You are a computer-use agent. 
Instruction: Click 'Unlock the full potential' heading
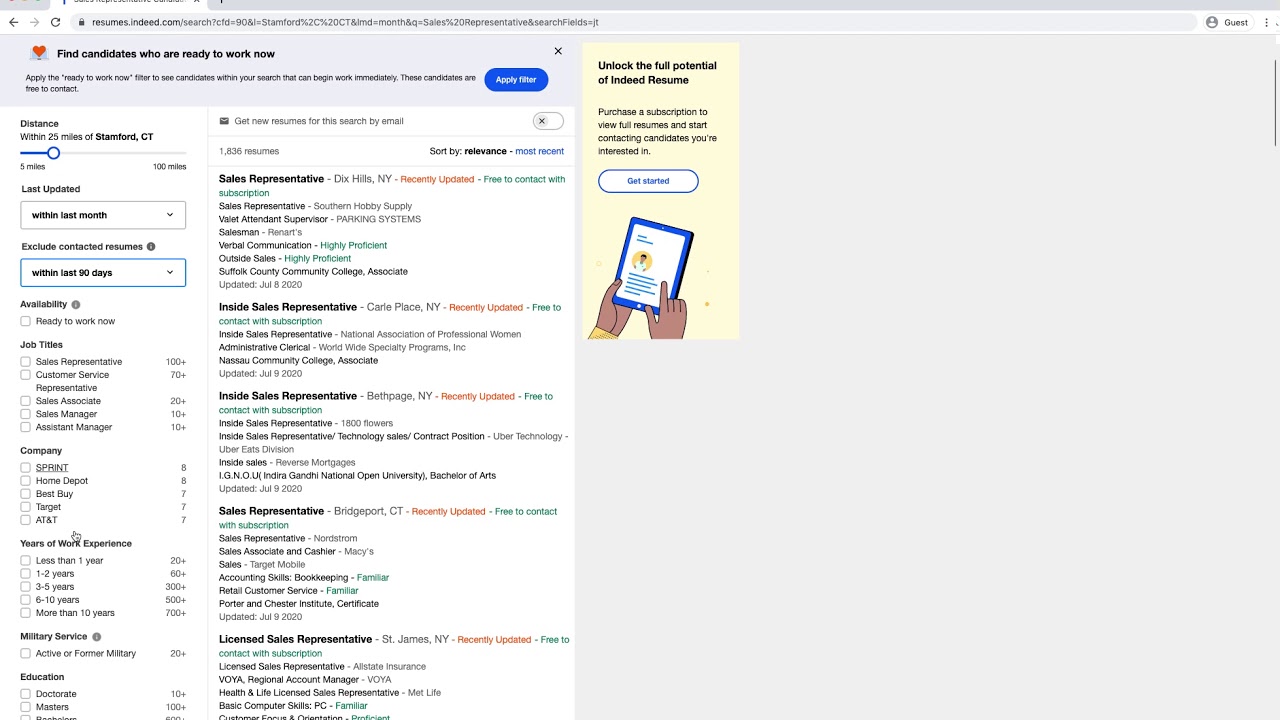(657, 73)
